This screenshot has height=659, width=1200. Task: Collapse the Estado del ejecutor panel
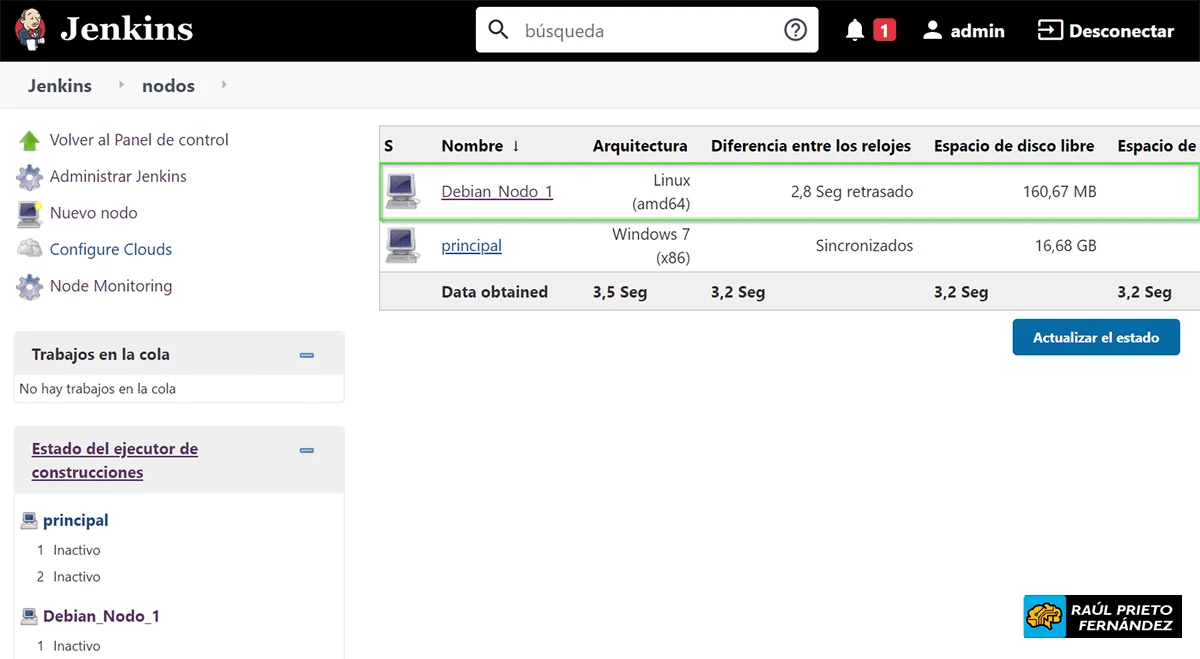(307, 451)
